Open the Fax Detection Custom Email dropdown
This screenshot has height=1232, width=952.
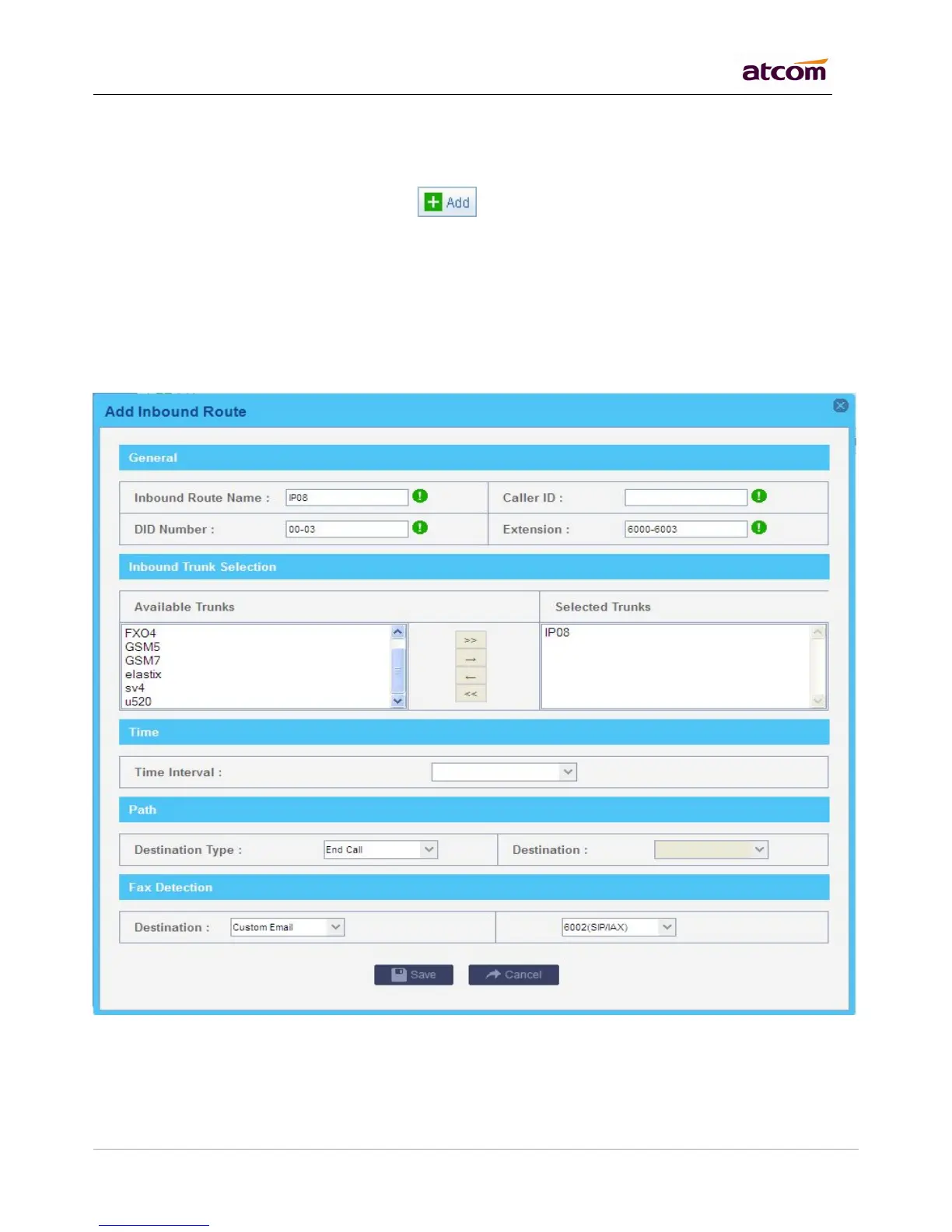coord(288,927)
